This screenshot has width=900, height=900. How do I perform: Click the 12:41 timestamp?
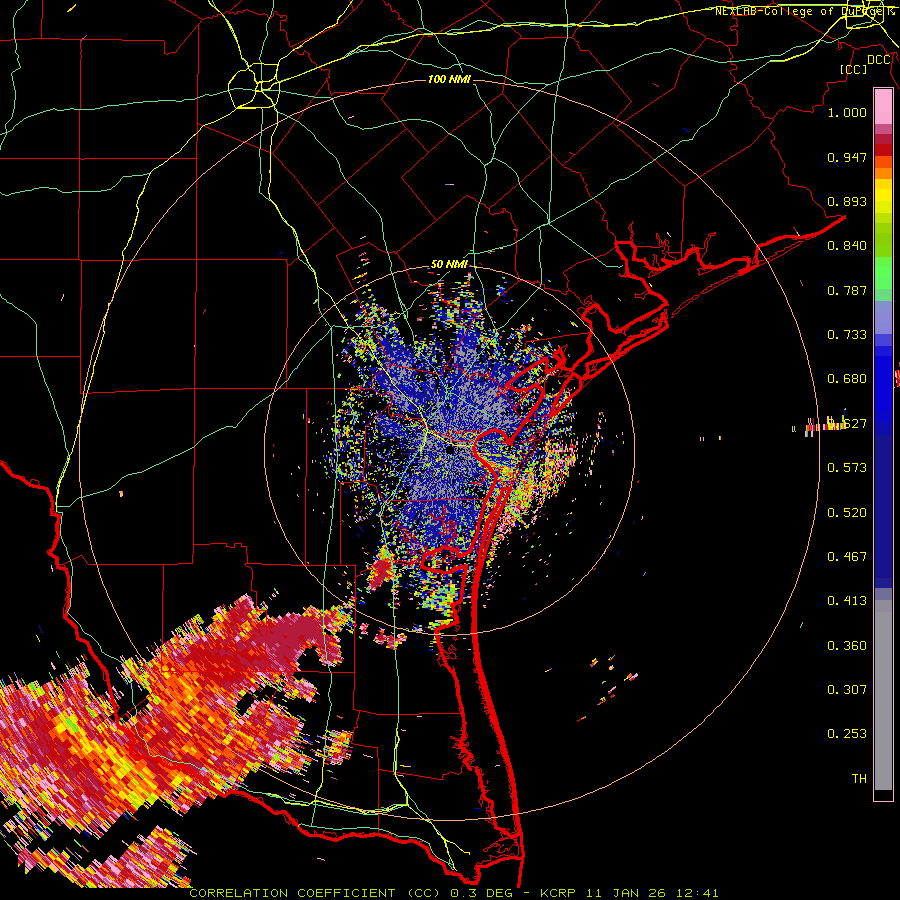[x=697, y=893]
